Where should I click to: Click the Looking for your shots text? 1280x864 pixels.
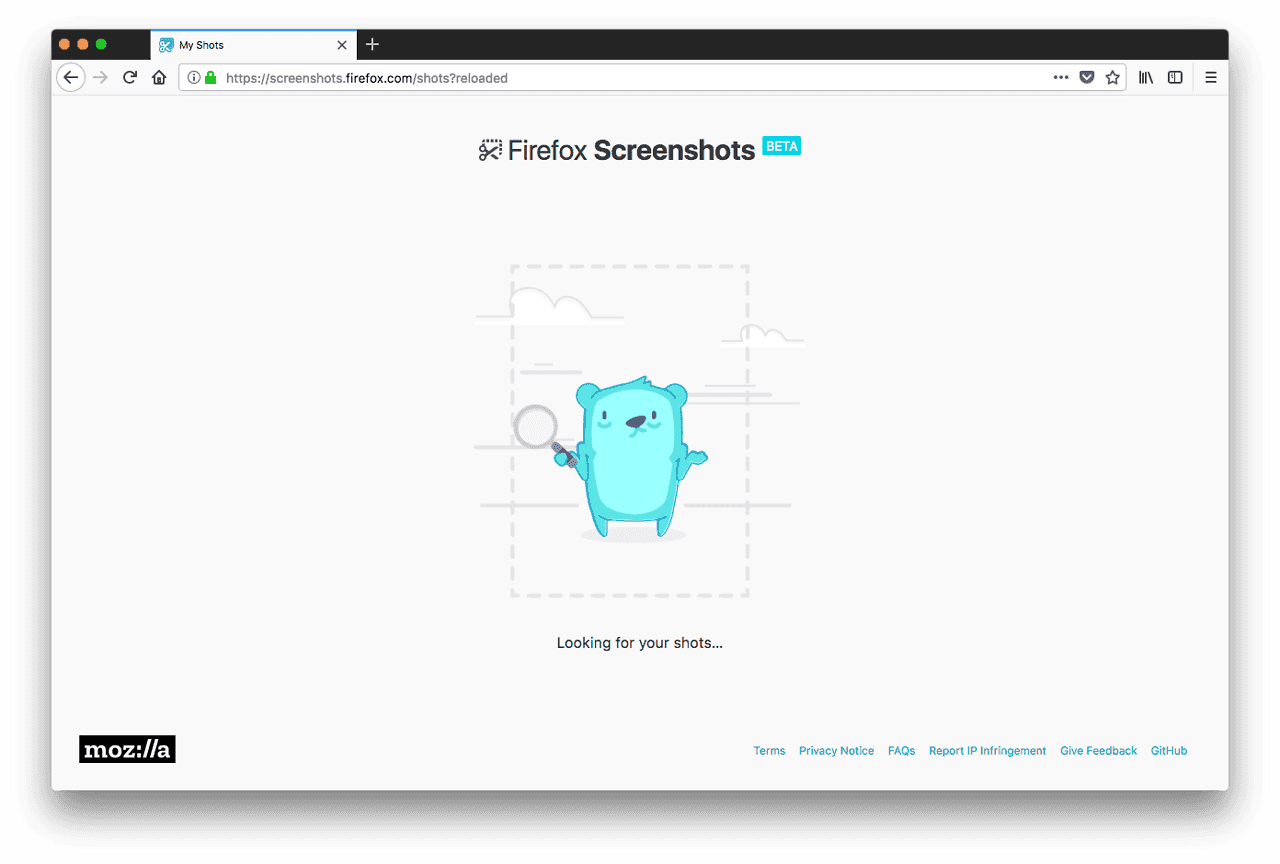(x=640, y=643)
